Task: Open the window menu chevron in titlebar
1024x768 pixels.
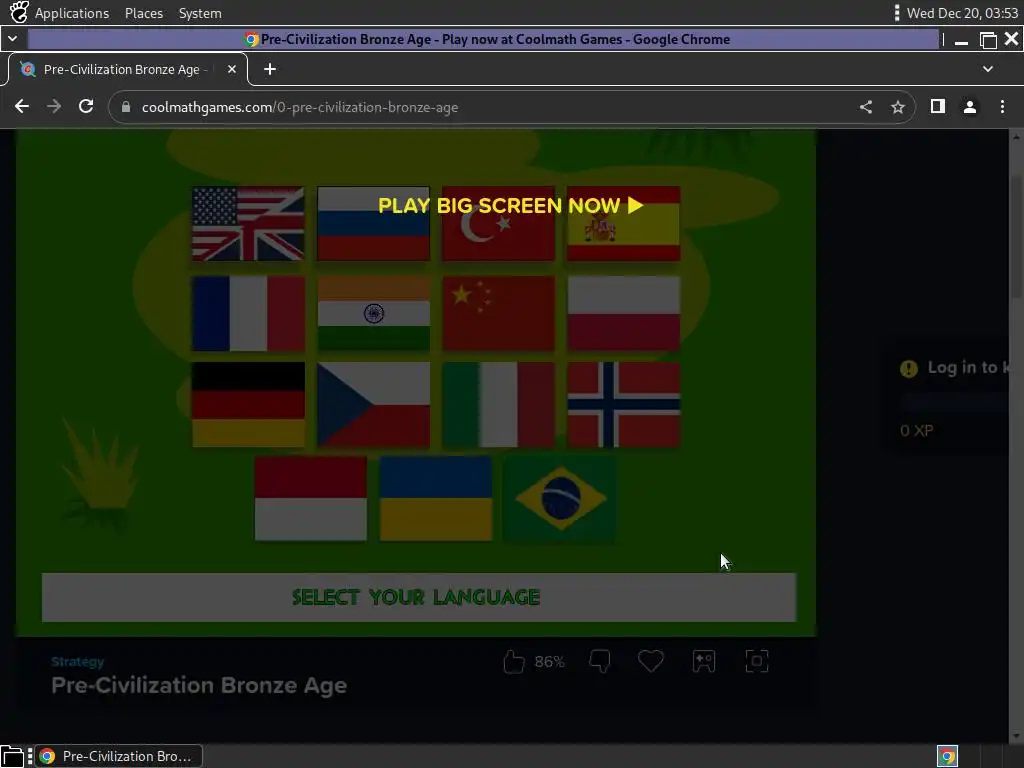Action: point(12,39)
